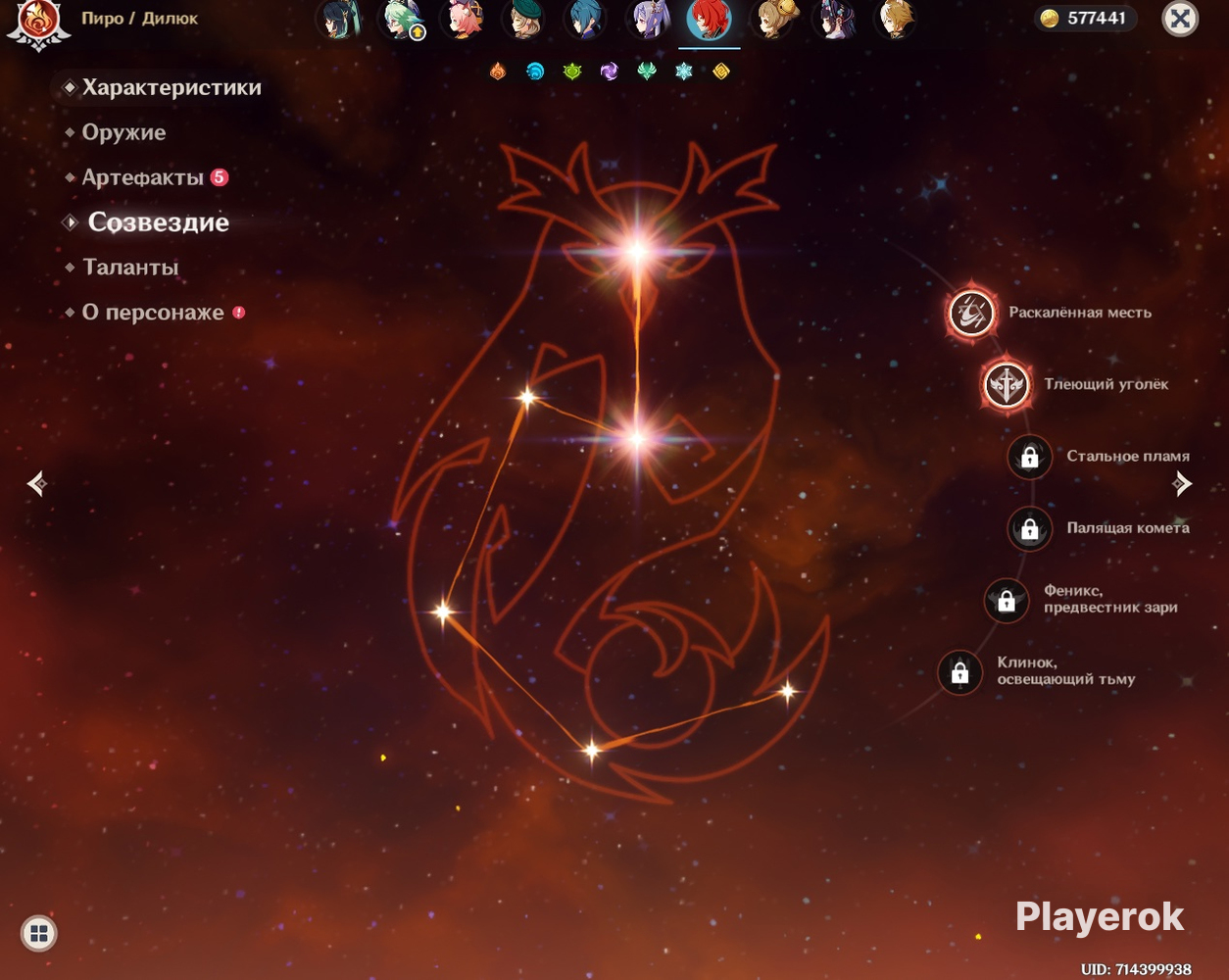Viewport: 1229px width, 980px height.
Task: Click the activated star at the constellation's center
Action: coord(638,438)
